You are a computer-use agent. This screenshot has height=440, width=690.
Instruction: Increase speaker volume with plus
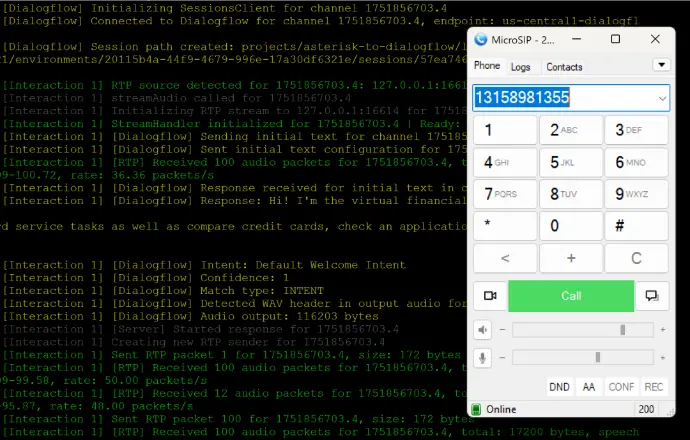coord(663,330)
